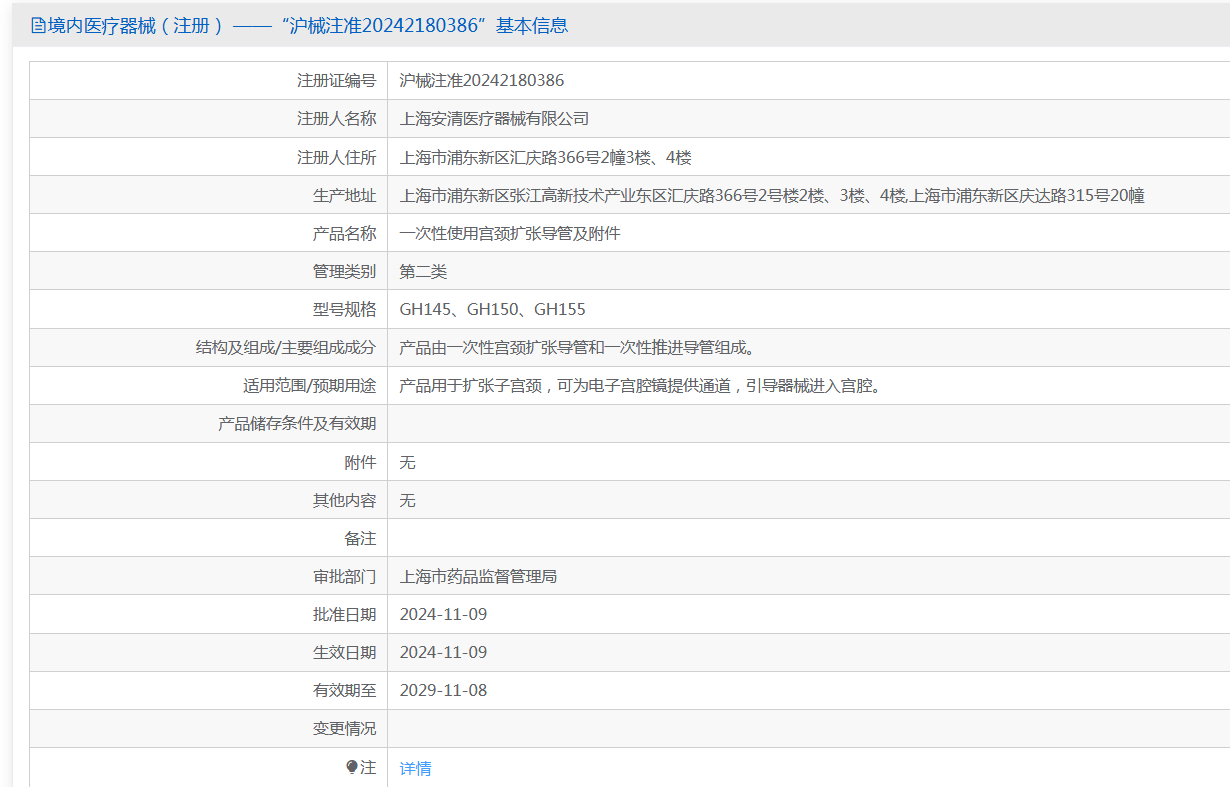Click the 生效日期 label

pos(345,652)
